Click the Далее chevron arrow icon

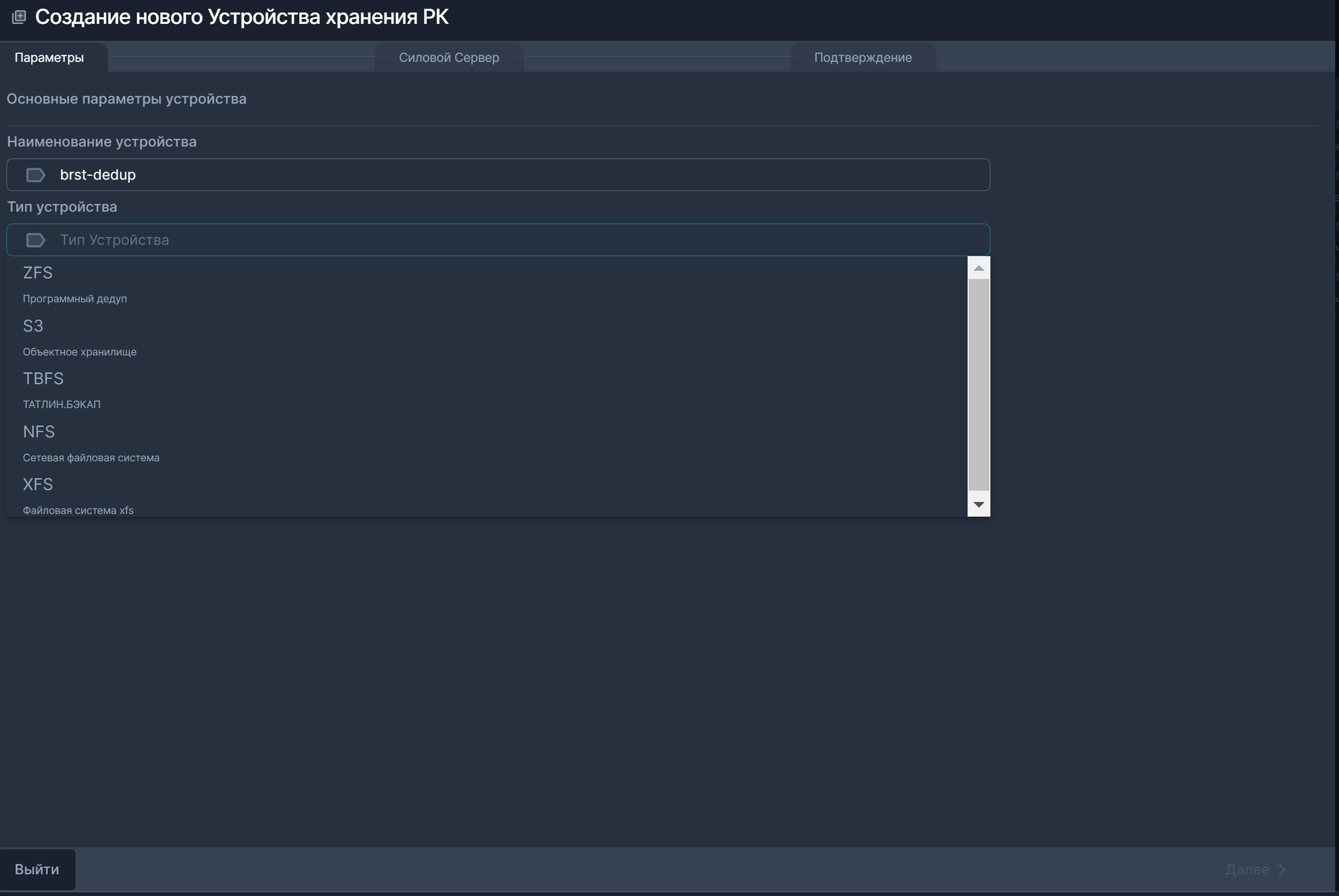click(x=1283, y=869)
